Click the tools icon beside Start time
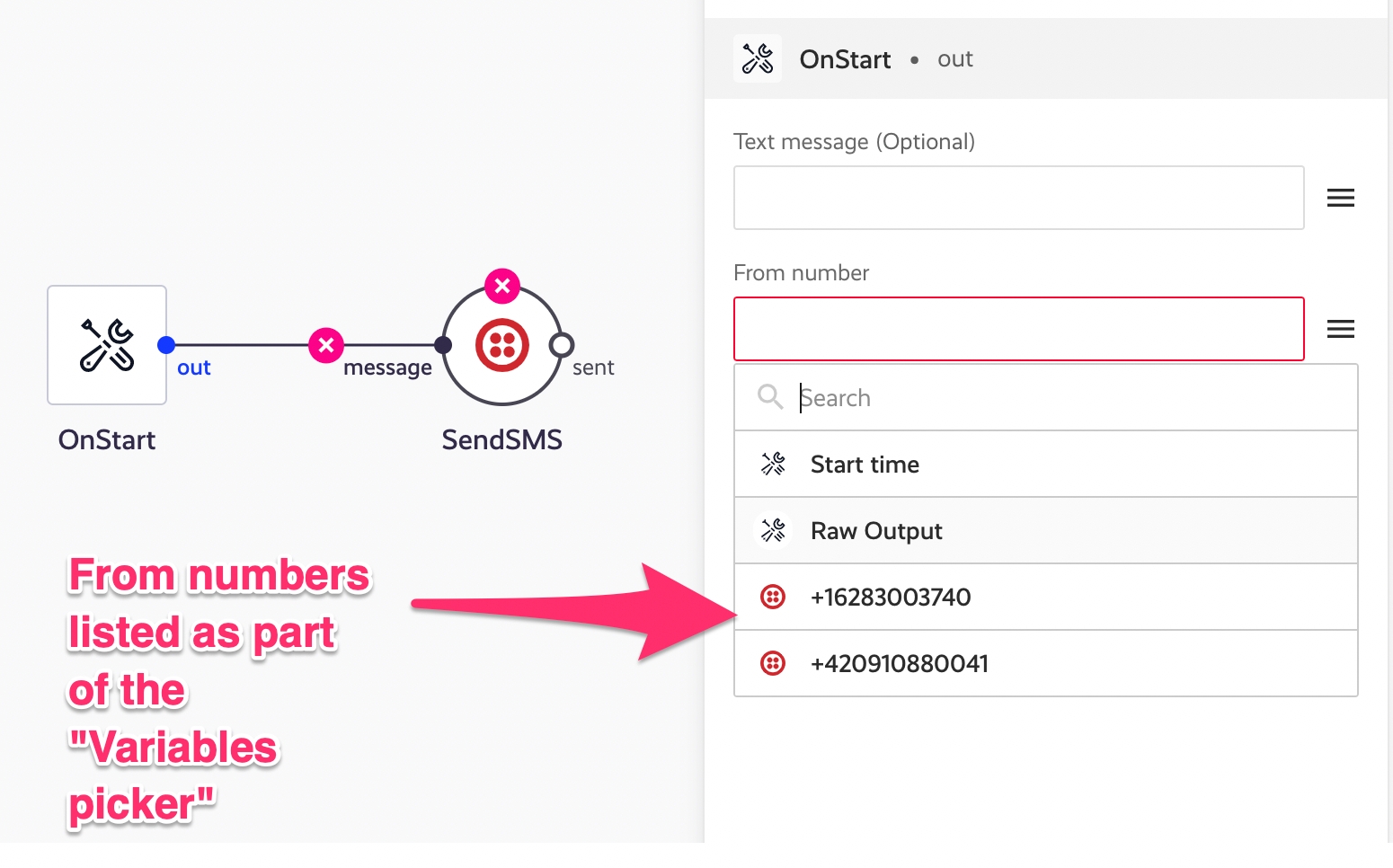This screenshot has height=868, width=1393. [773, 464]
